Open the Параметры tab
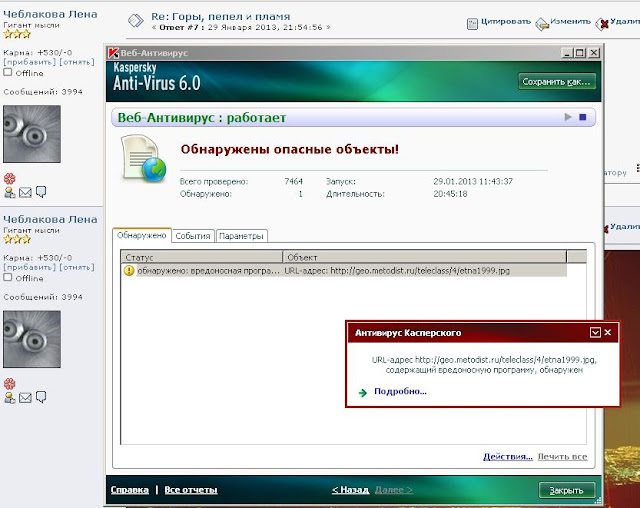 pyautogui.click(x=241, y=236)
